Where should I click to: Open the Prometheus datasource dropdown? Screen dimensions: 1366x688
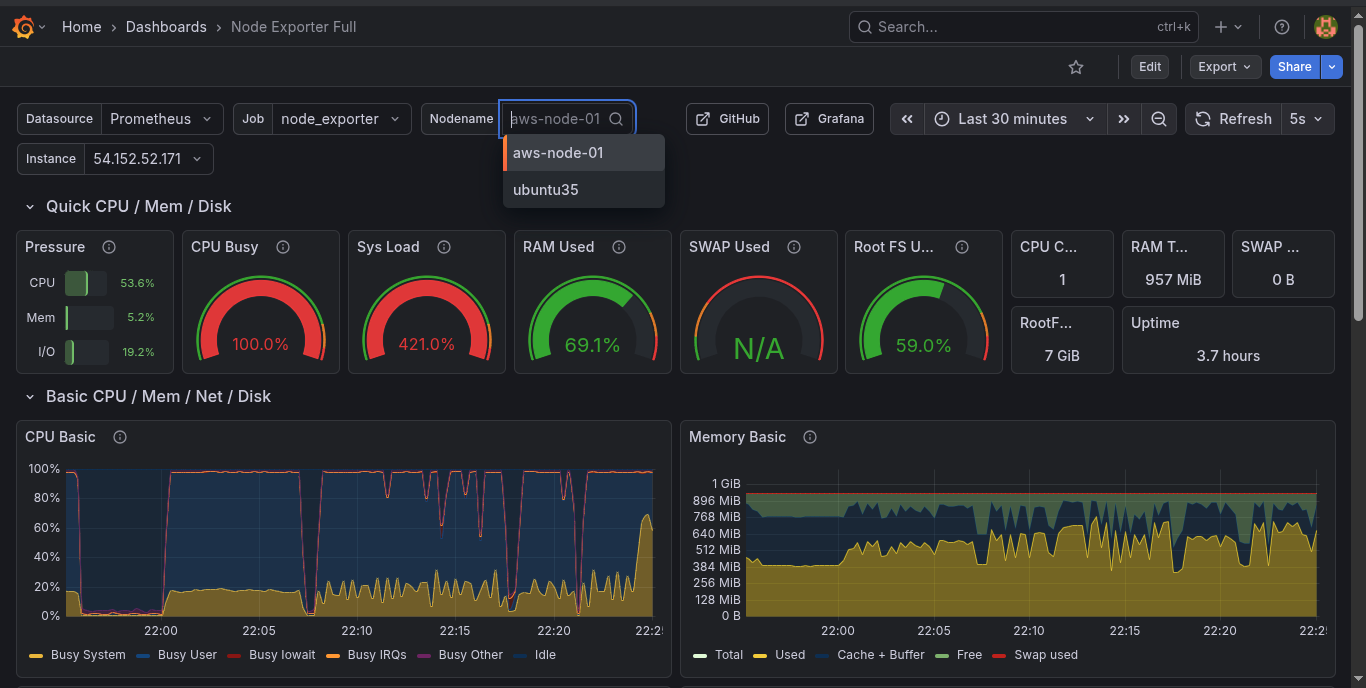click(x=162, y=118)
